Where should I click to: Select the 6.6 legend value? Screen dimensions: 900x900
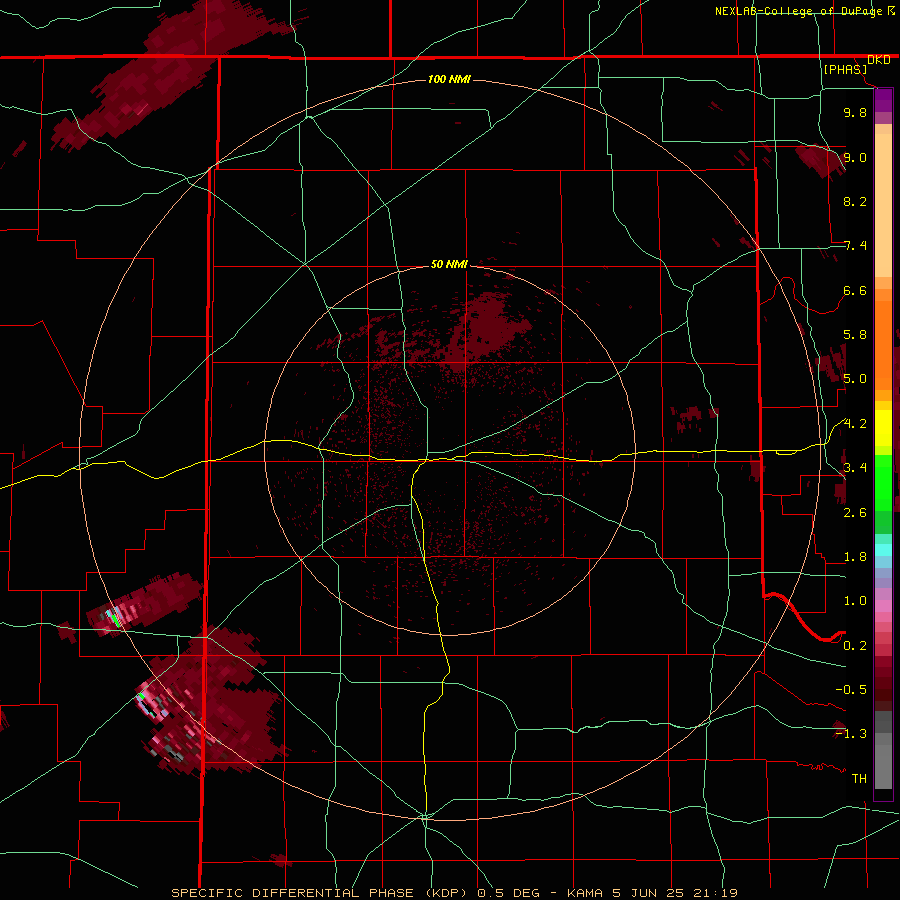click(855, 290)
